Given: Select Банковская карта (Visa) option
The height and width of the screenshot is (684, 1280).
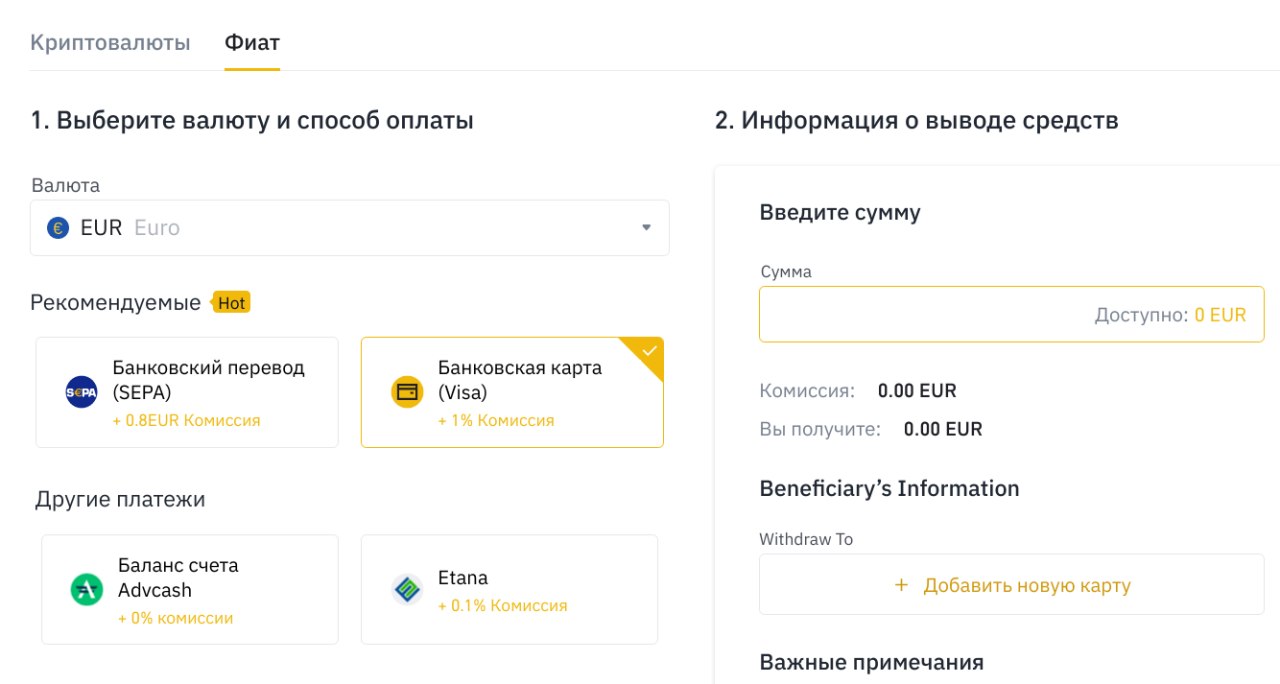Looking at the screenshot, I should [x=512, y=392].
